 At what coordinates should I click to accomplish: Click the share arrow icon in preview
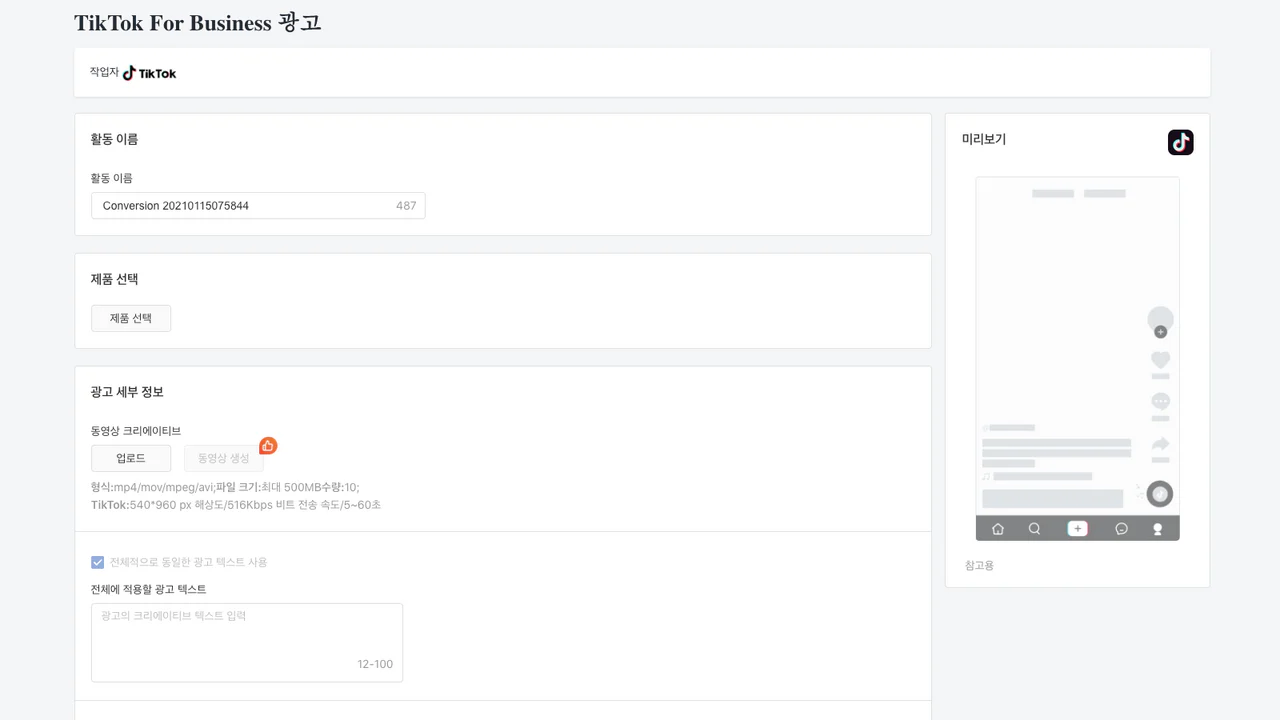pos(1160,444)
